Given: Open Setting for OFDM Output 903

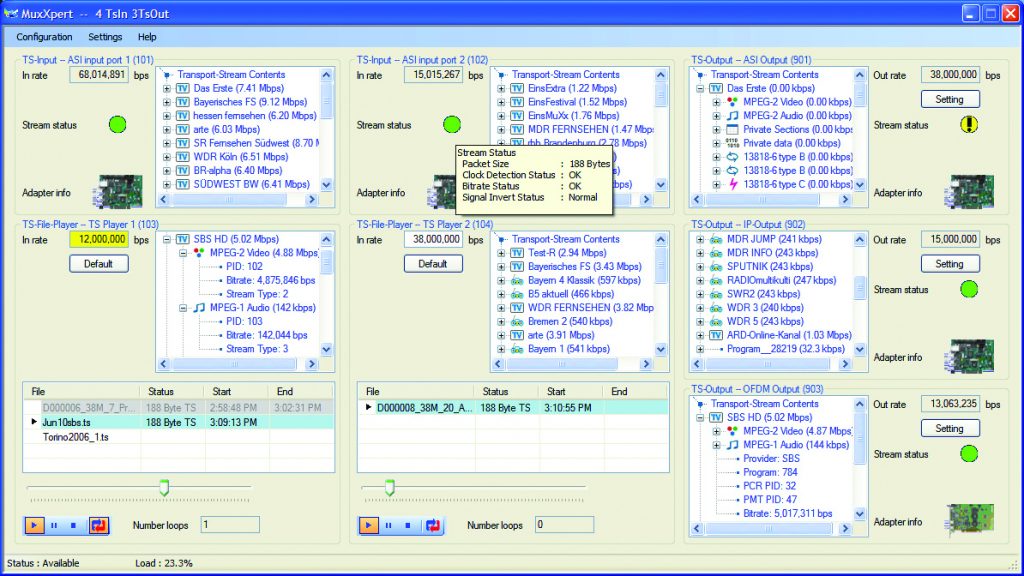Looking at the screenshot, I should [950, 428].
